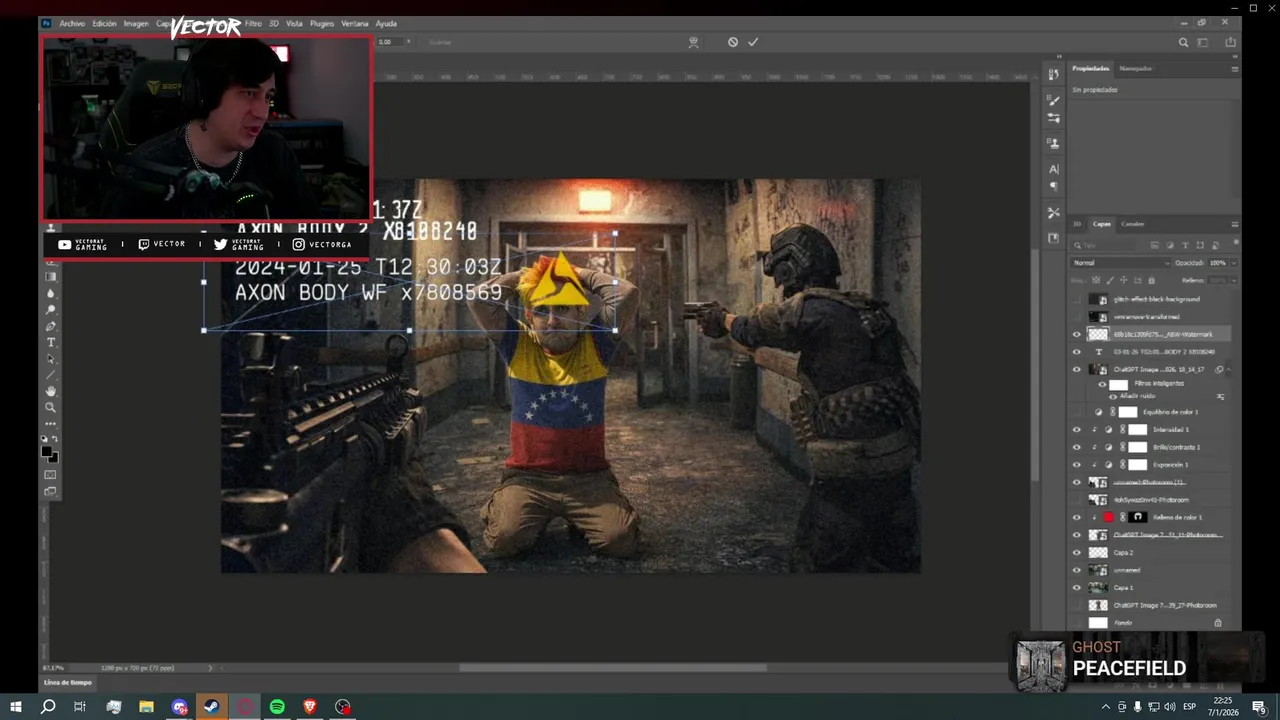This screenshot has width=1280, height=720.
Task: Hide the BODY 2 text layer
Action: pyautogui.click(x=1077, y=352)
